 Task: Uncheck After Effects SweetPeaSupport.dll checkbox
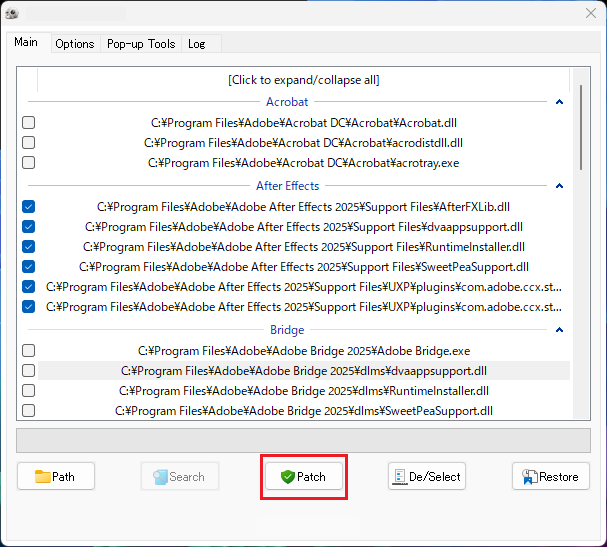point(29,267)
